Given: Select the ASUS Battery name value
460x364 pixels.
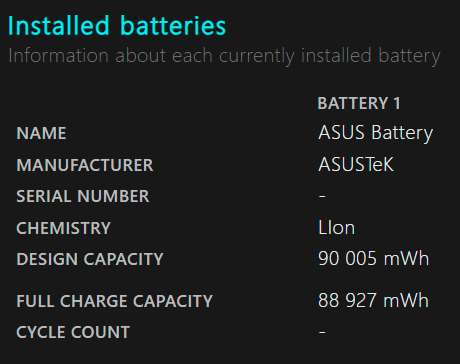Looking at the screenshot, I should (x=376, y=133).
